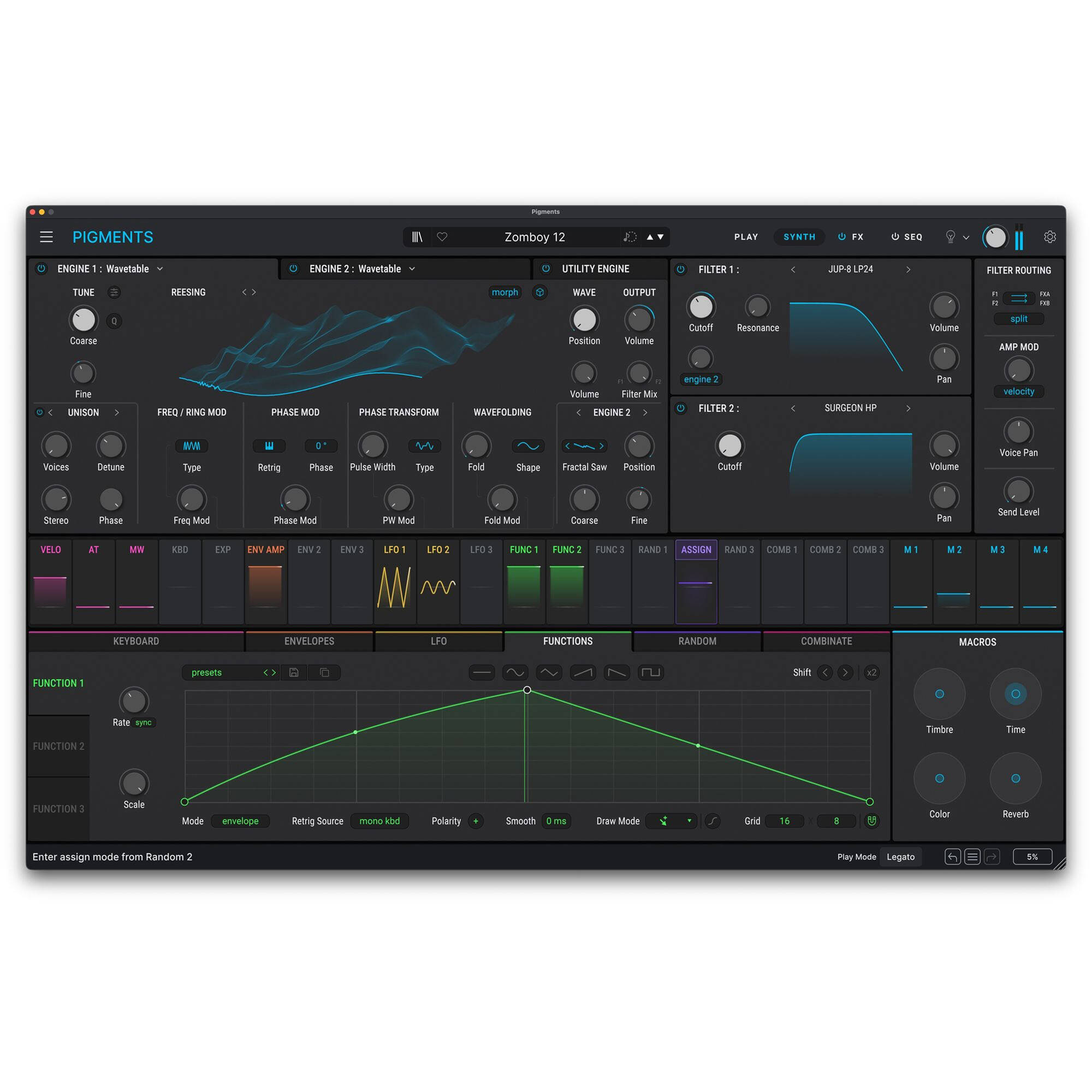Viewport: 1092px width, 1092px height.
Task: Shift the function left
Action: click(x=825, y=672)
